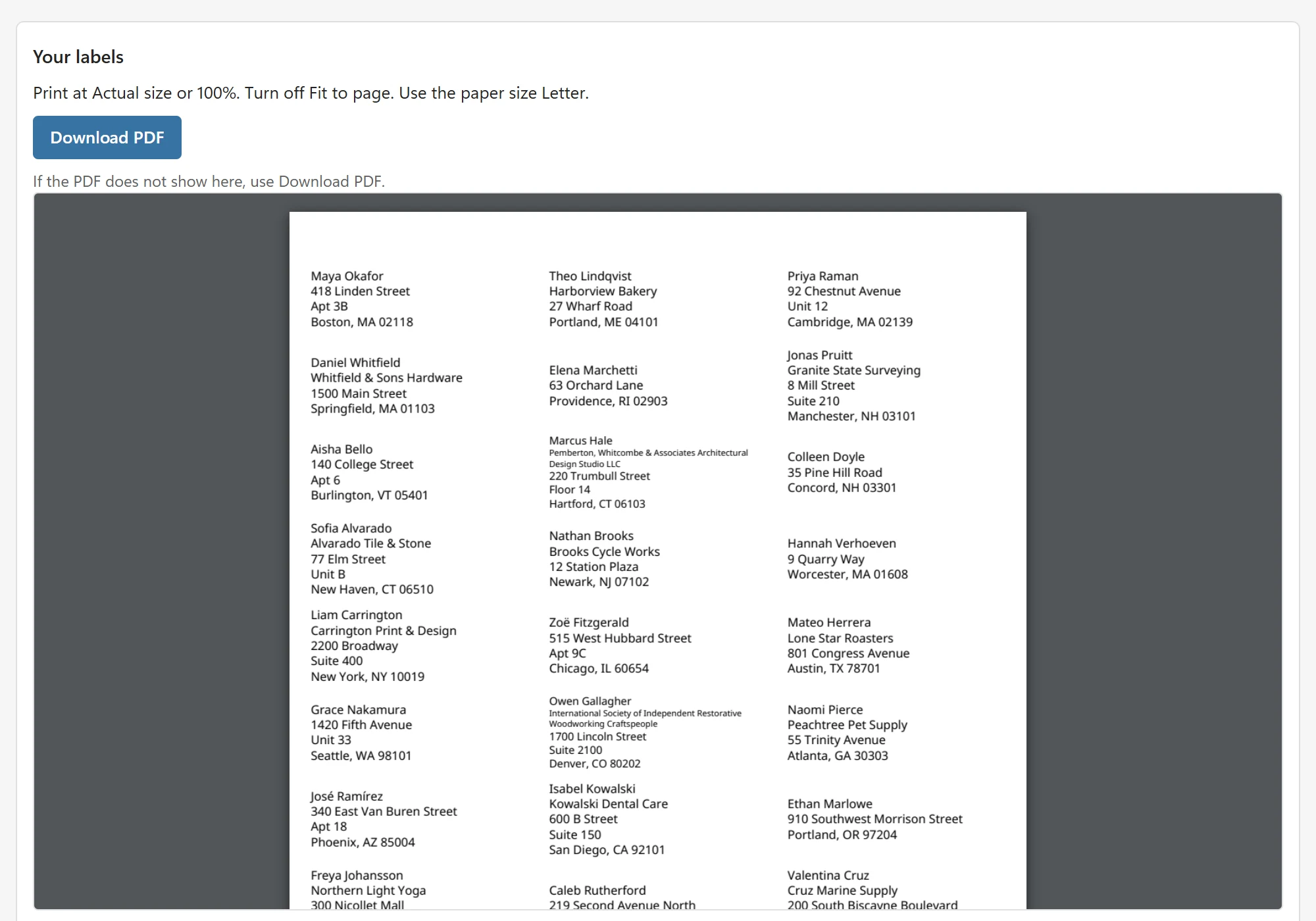The width and height of the screenshot is (1316, 921).
Task: Click 'Kowalski Dental Care' line
Action: point(608,804)
